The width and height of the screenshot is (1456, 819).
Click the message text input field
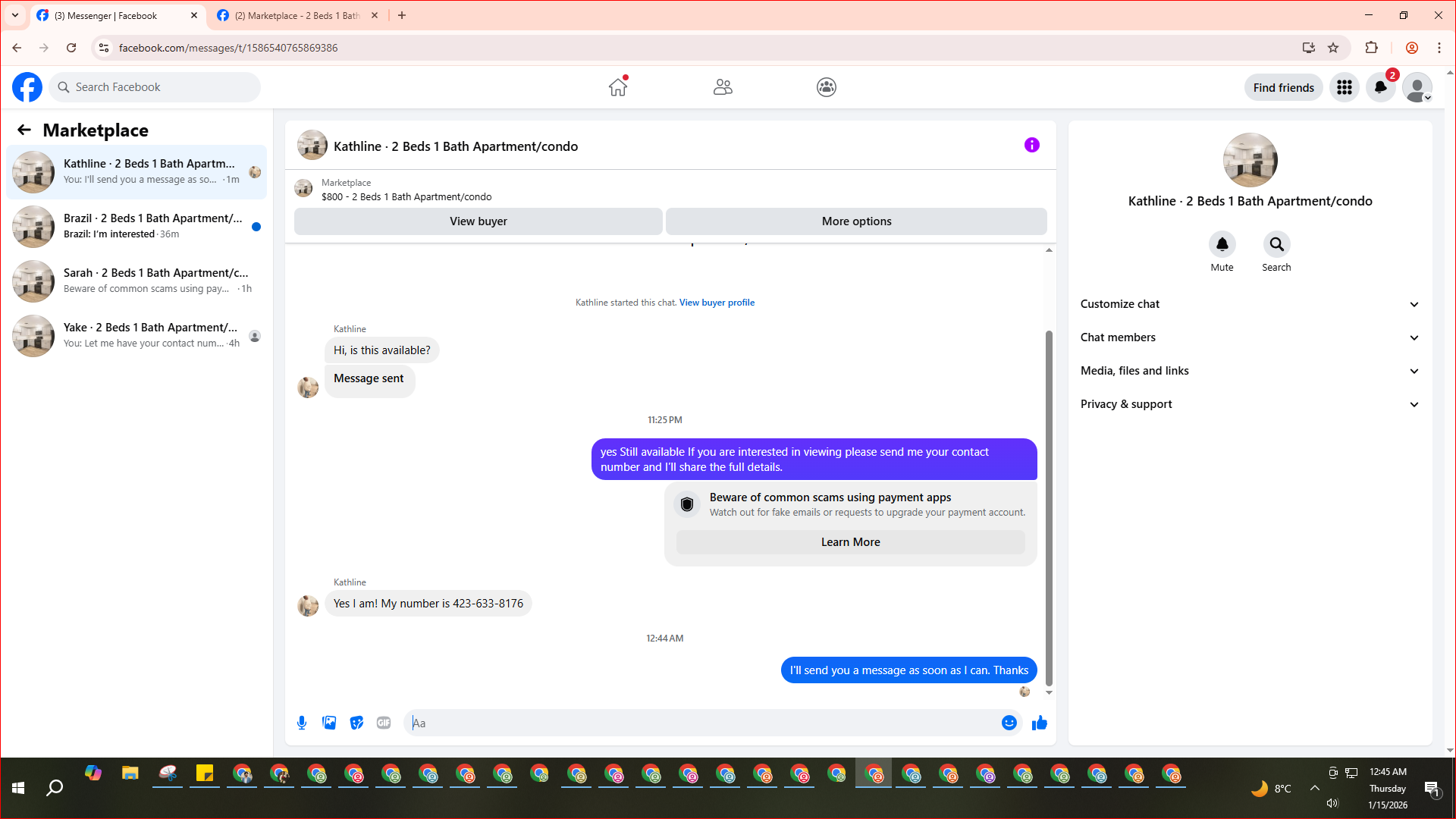701,723
